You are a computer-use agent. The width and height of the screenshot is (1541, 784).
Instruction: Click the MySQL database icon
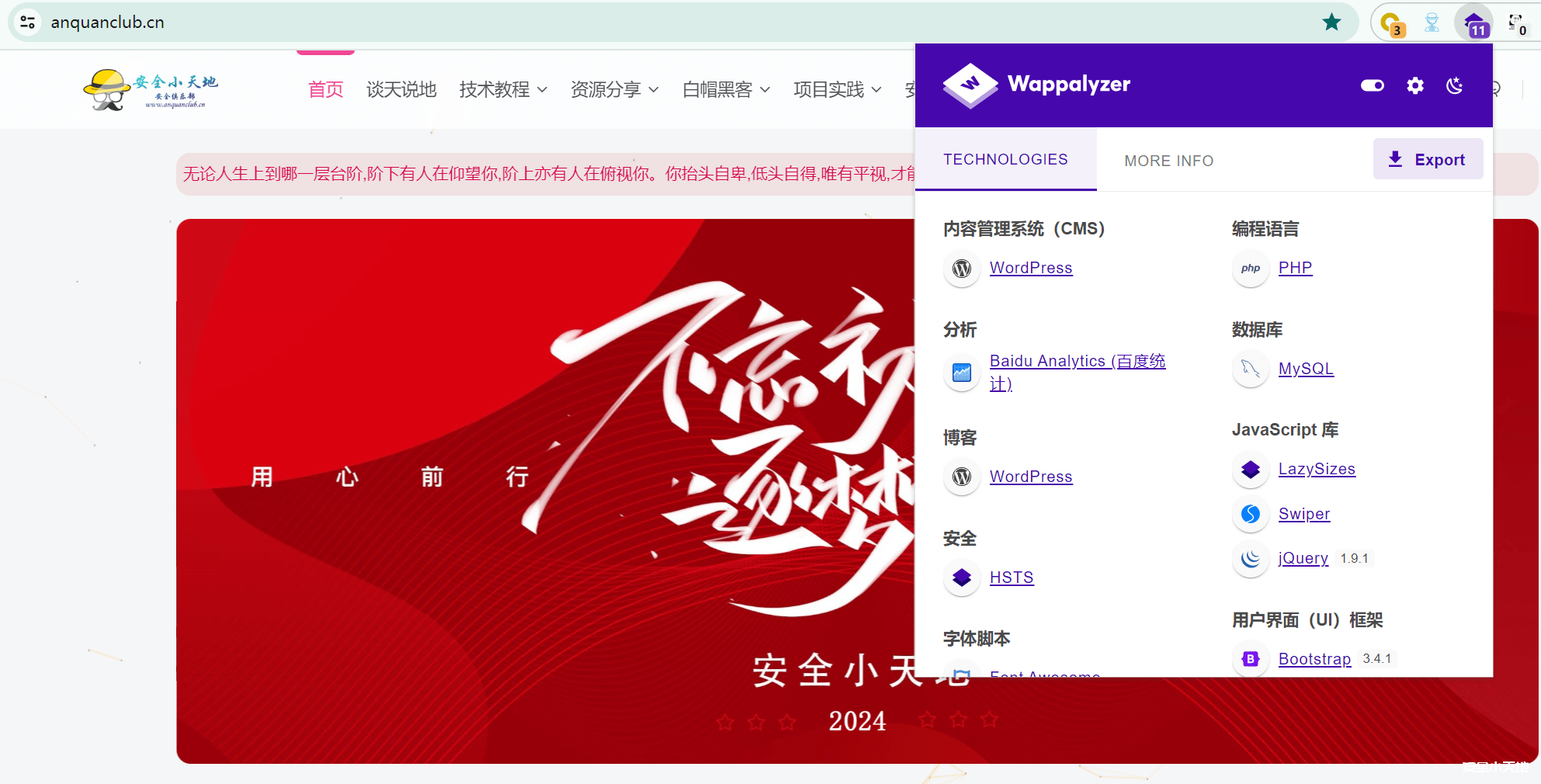pos(1250,369)
